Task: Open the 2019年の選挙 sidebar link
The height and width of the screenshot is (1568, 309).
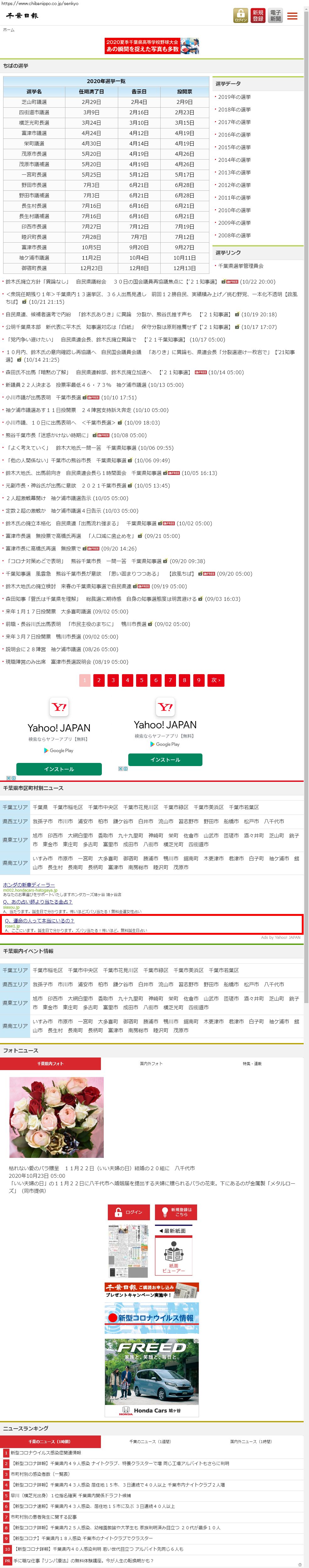Action: 234,97
